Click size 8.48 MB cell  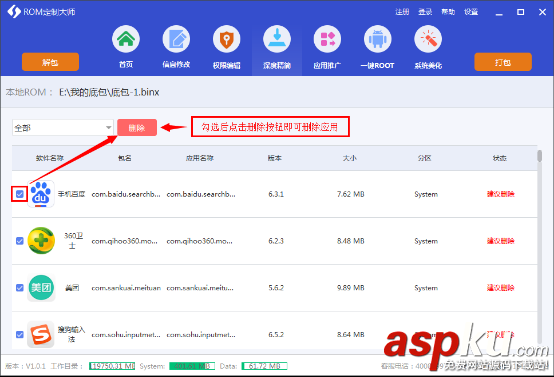pyautogui.click(x=350, y=241)
